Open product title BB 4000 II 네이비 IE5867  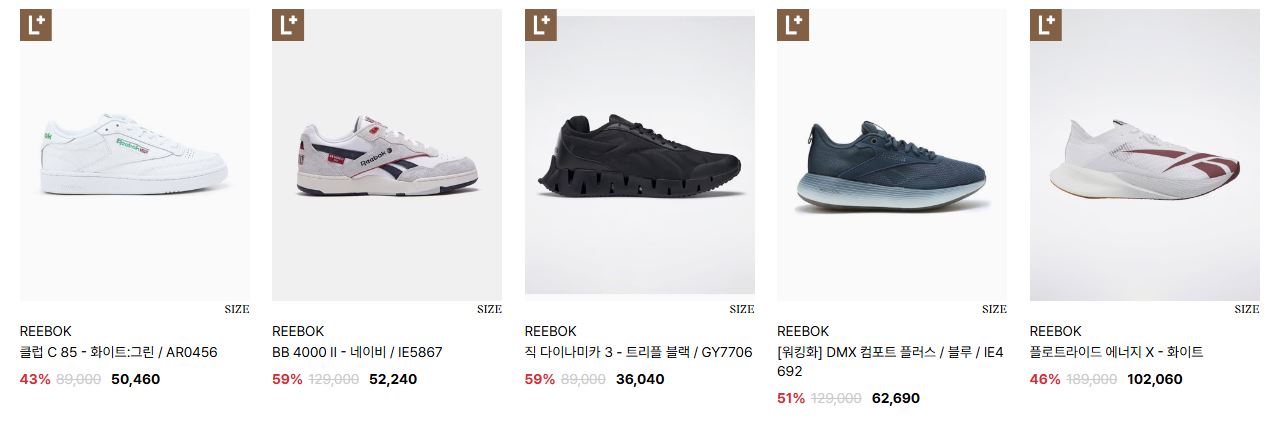click(357, 352)
